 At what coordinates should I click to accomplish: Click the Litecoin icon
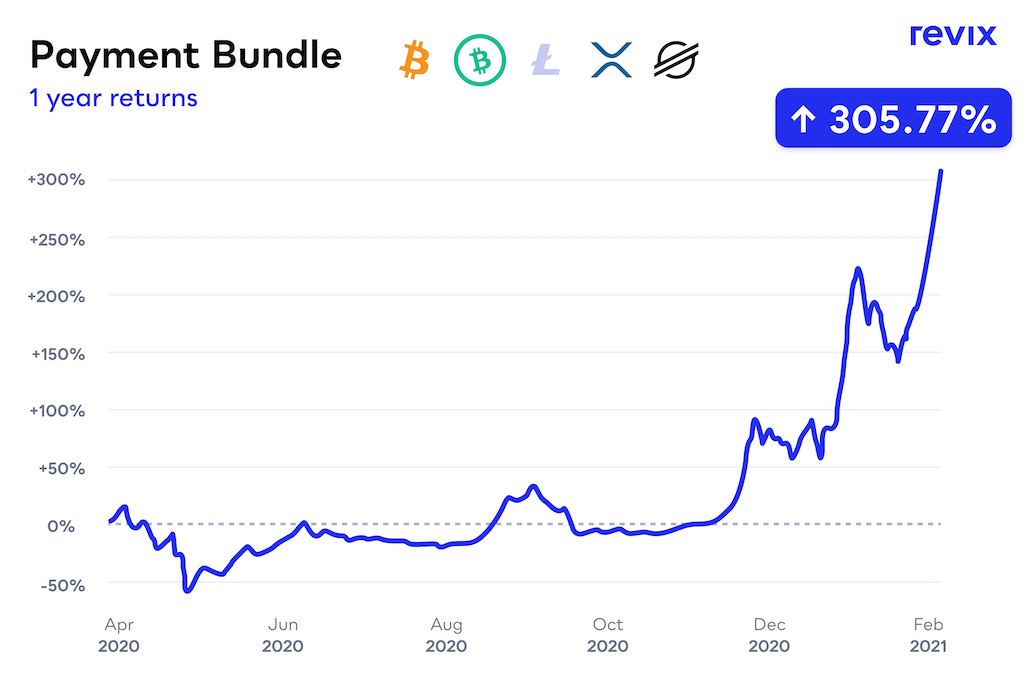tap(546, 60)
